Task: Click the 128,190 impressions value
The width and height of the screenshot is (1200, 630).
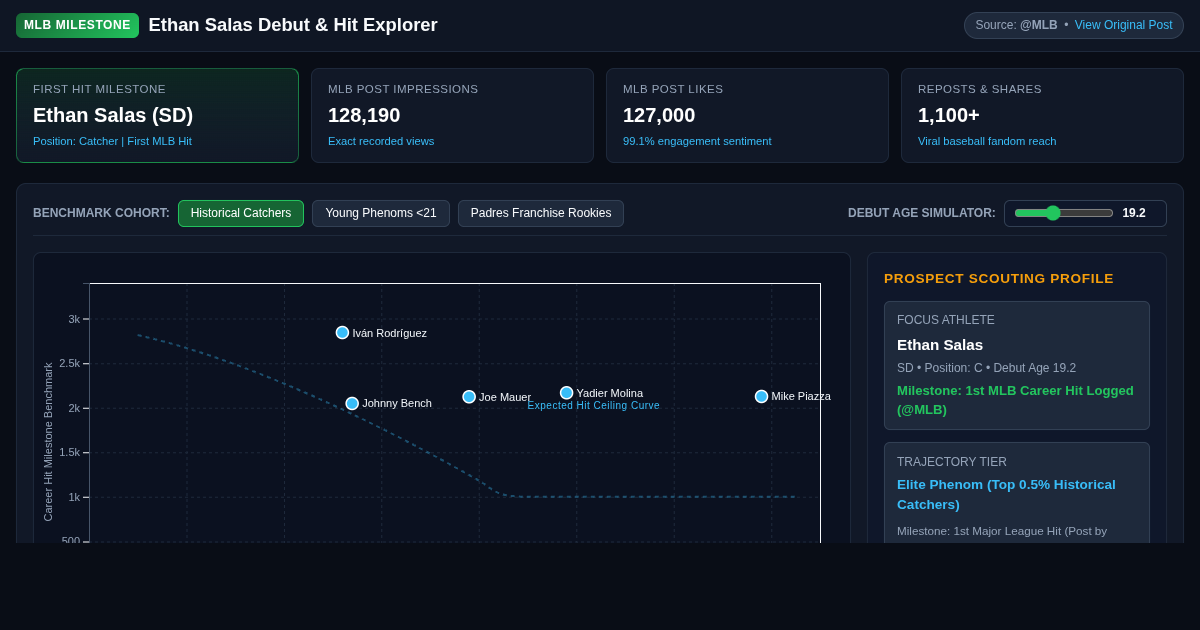Action: click(x=364, y=115)
